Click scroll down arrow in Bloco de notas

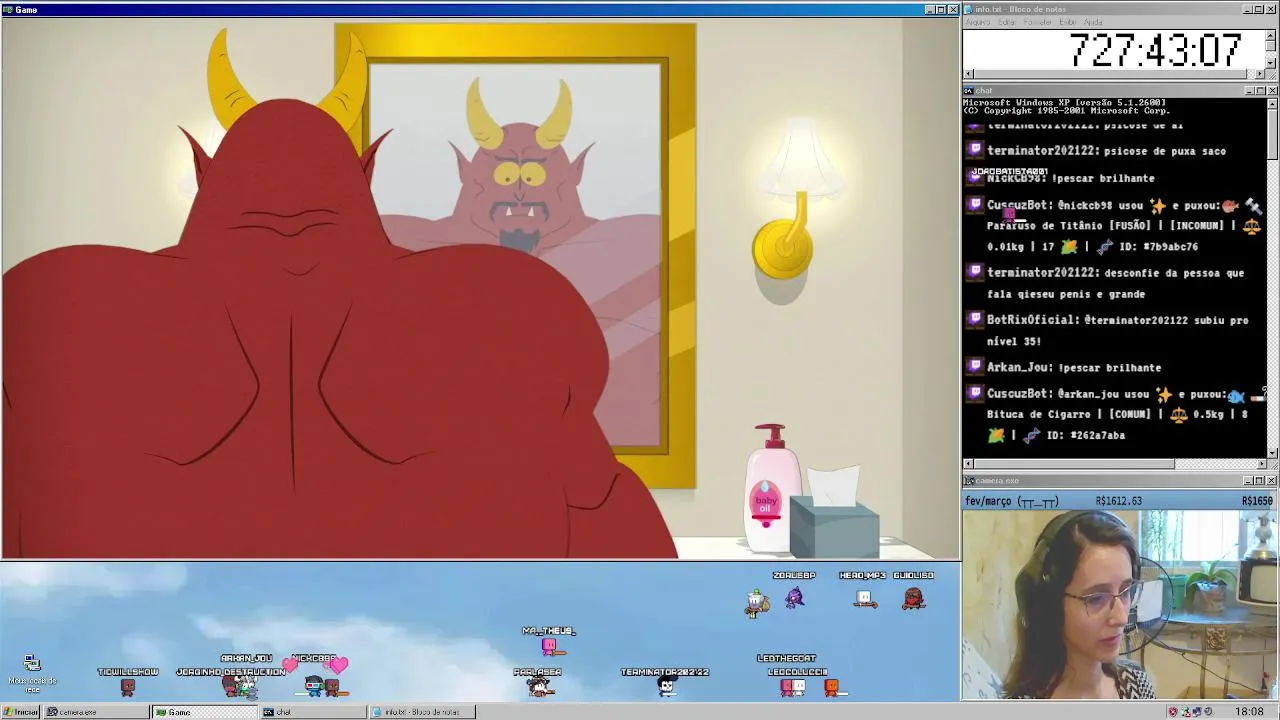1271,63
